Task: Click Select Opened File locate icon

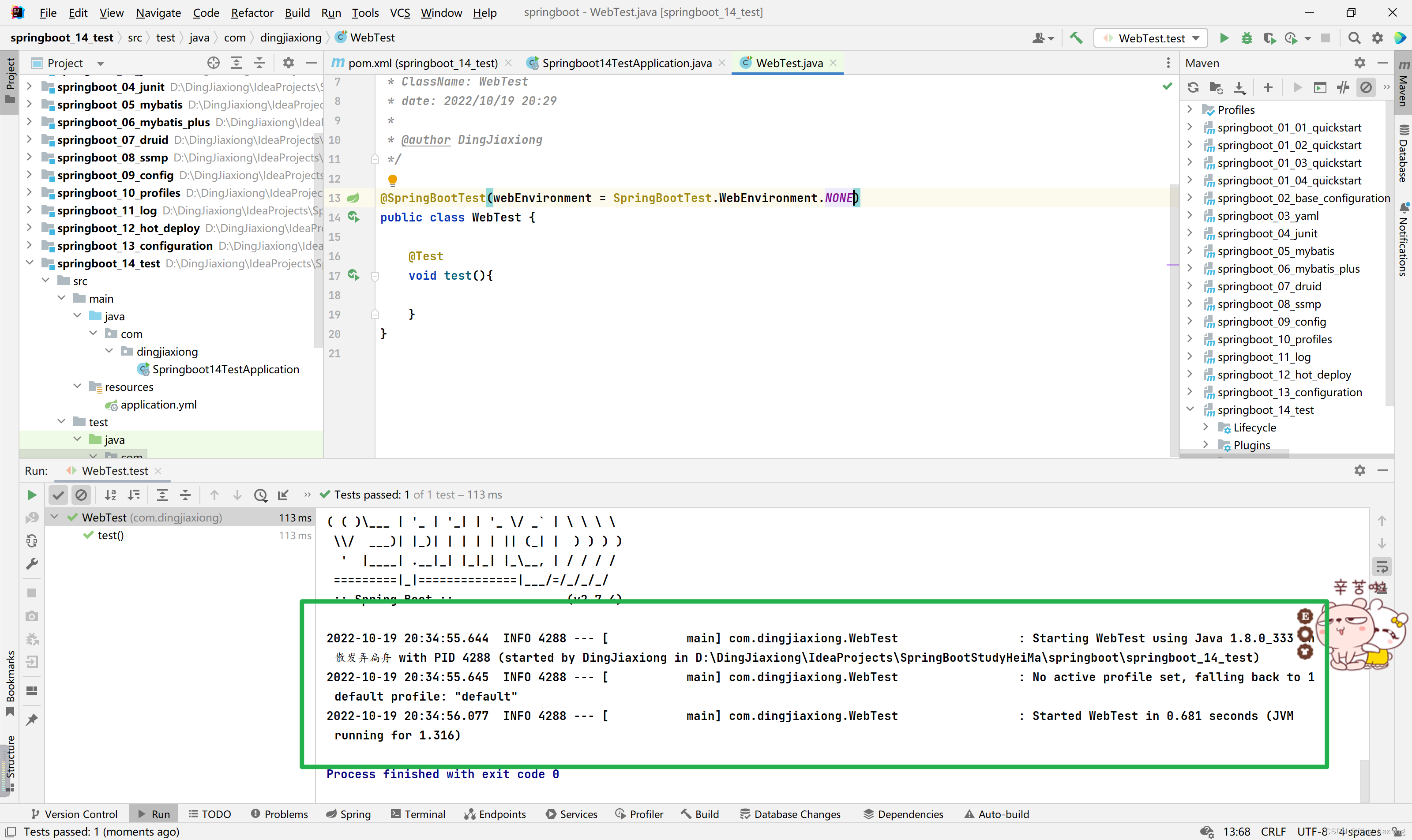Action: pyautogui.click(x=213, y=63)
